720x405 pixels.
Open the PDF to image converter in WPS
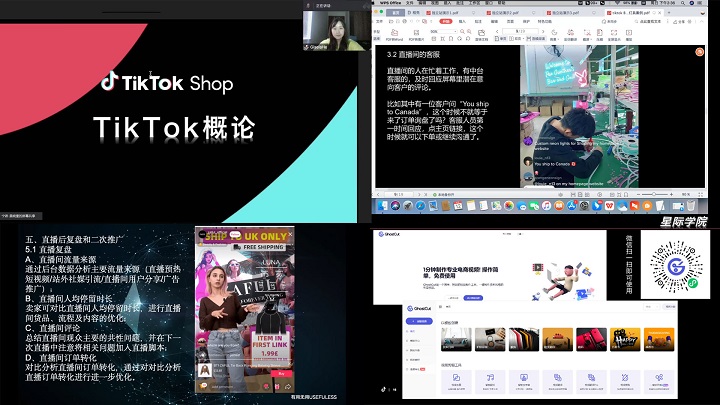pyautogui.click(x=416, y=35)
